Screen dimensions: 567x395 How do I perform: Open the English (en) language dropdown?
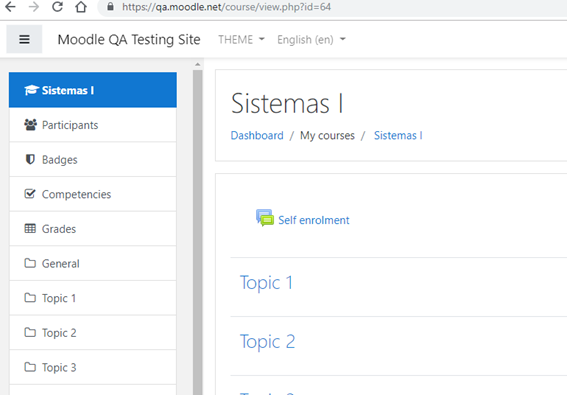(311, 39)
